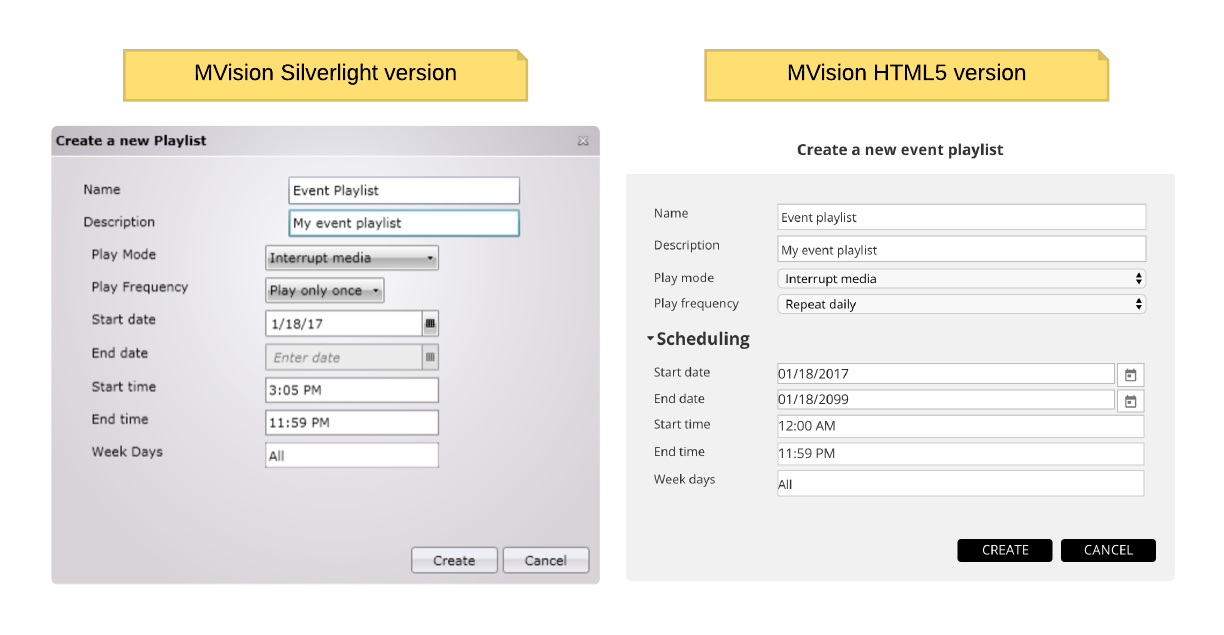Focus HTML5 End time field 11:59 PM
Viewport: 1224px width, 635px height.
tap(961, 454)
